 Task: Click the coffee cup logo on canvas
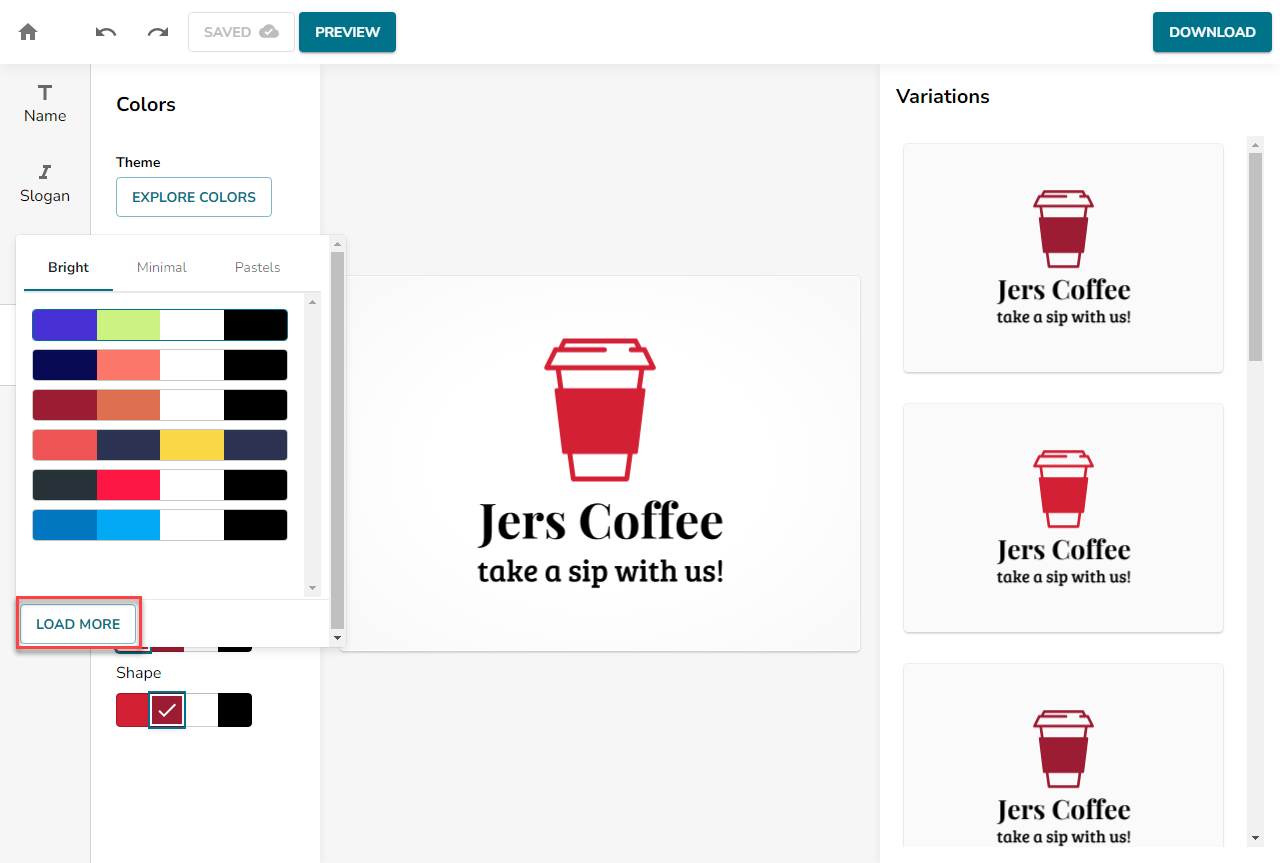[600, 410]
